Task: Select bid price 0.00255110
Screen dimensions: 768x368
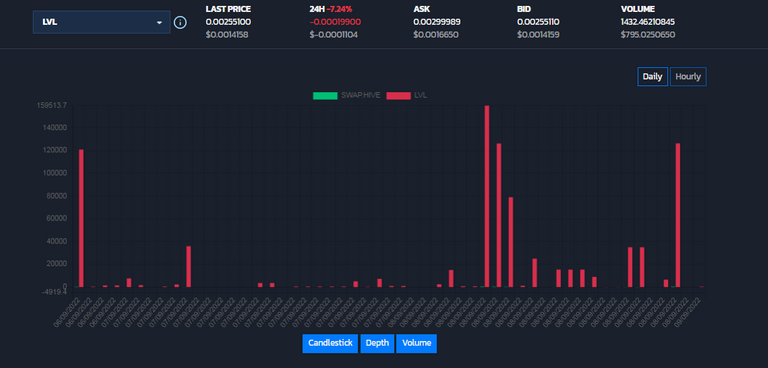Action: tap(538, 22)
